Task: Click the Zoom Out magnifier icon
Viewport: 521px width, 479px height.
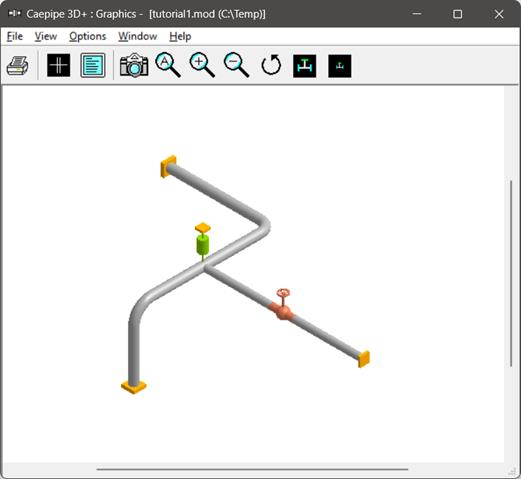Action: coord(237,65)
